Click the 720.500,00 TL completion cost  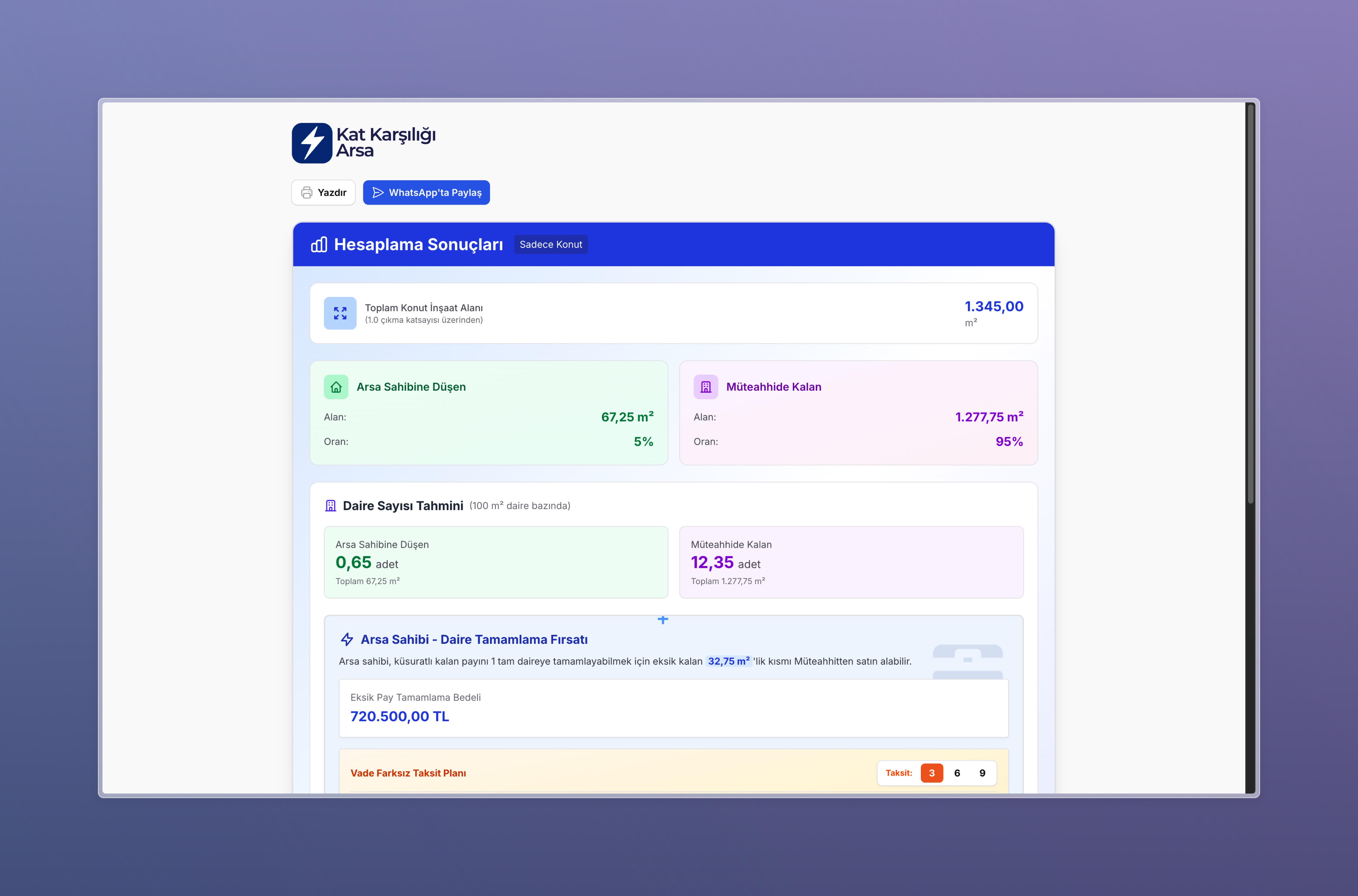point(400,717)
